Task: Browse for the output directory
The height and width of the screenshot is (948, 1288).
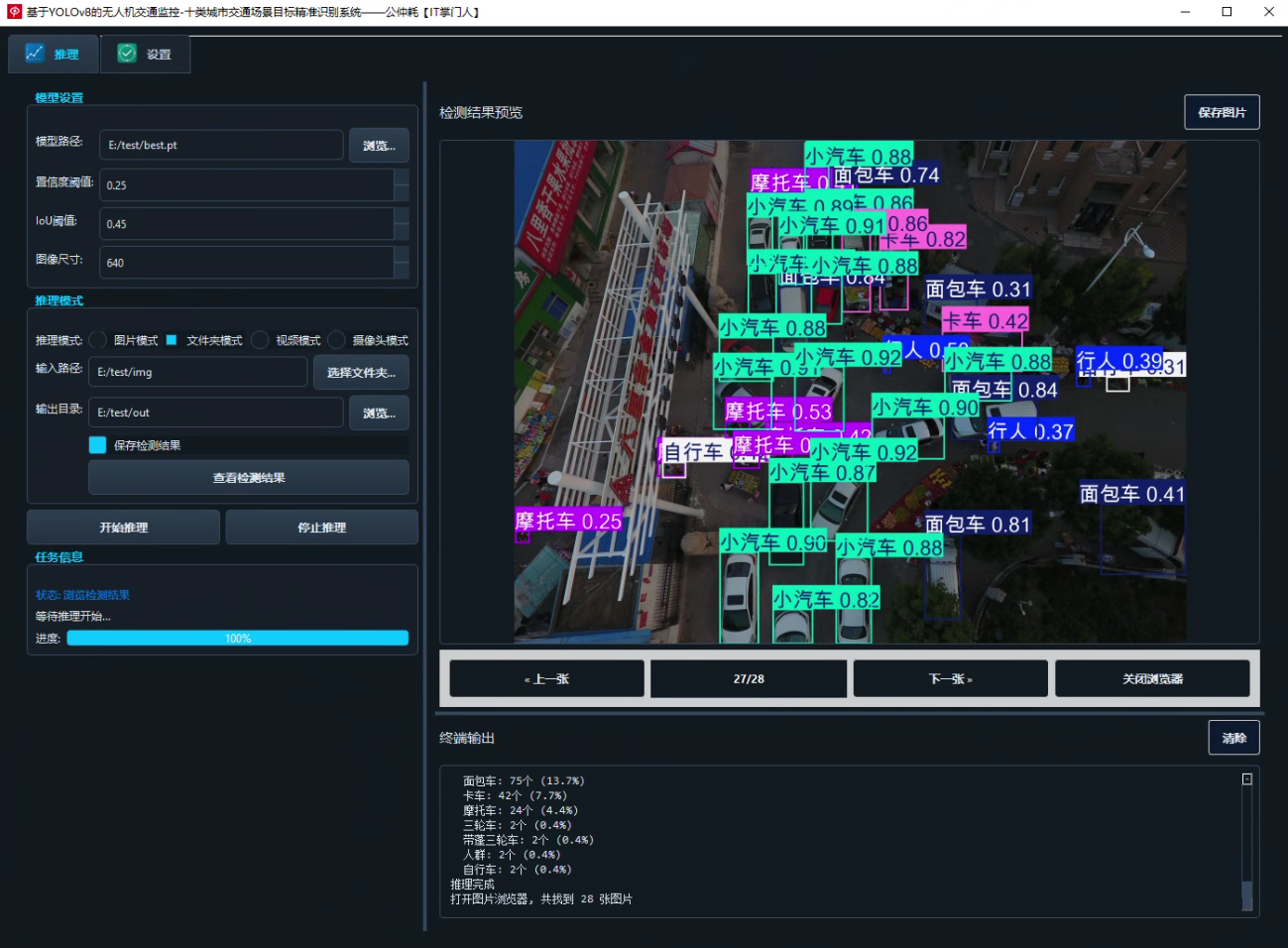Action: 379,413
